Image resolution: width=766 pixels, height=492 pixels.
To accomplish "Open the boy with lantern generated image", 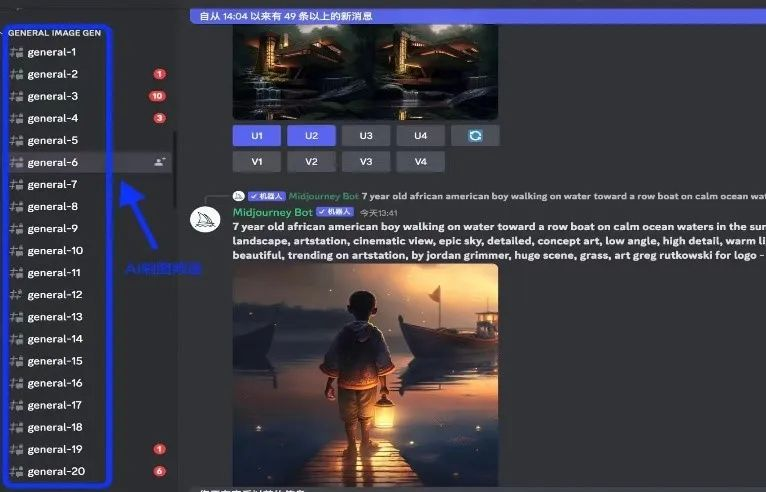I will 365,374.
